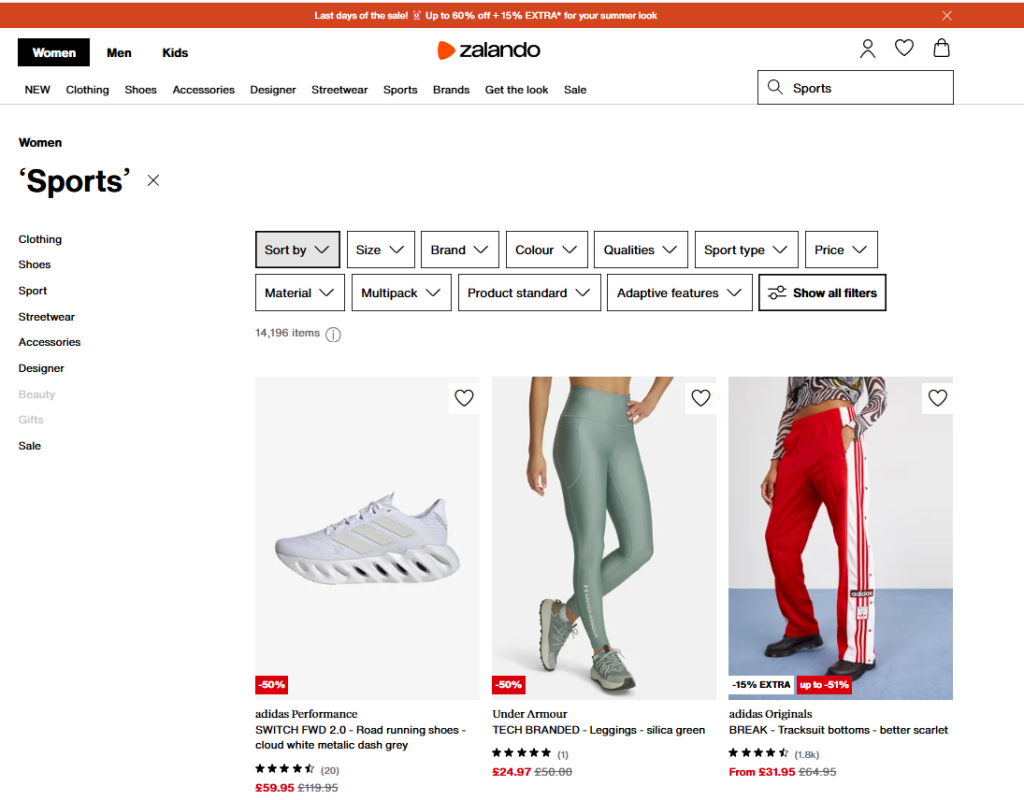The image size is (1024, 800).
Task: Select Streetwear in the left sidebar
Action: coord(46,317)
